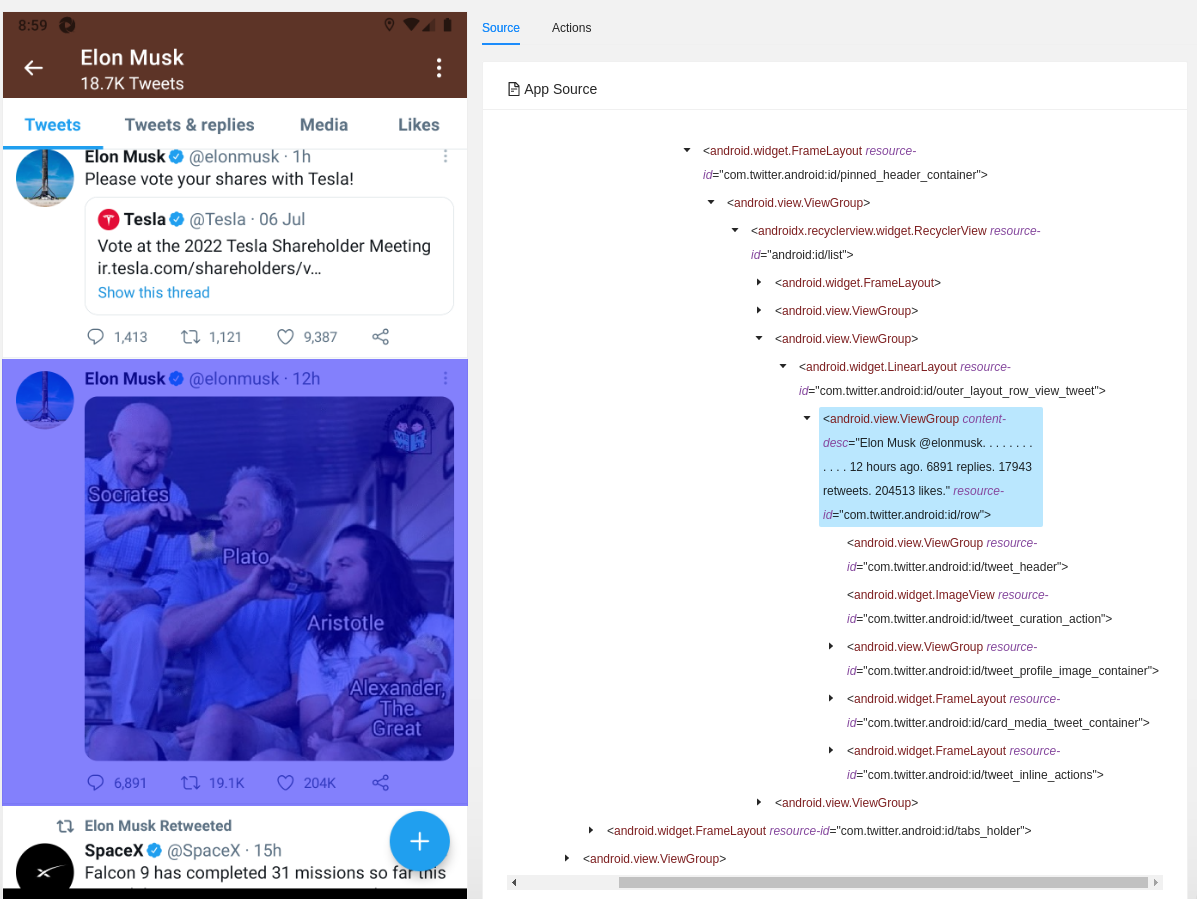The image size is (1197, 899).
Task: Collapse the RecyclerView android:id/list node
Action: (735, 230)
